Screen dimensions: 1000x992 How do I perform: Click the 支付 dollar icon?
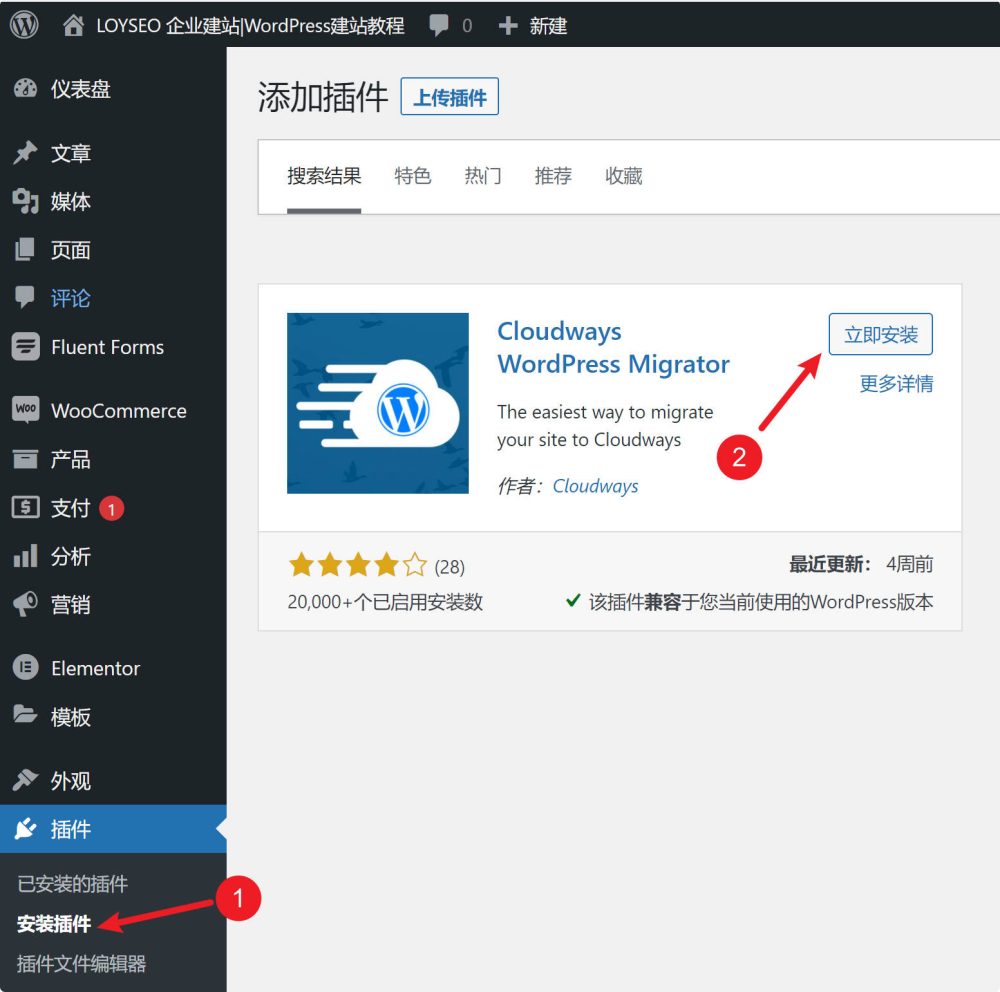click(x=26, y=507)
